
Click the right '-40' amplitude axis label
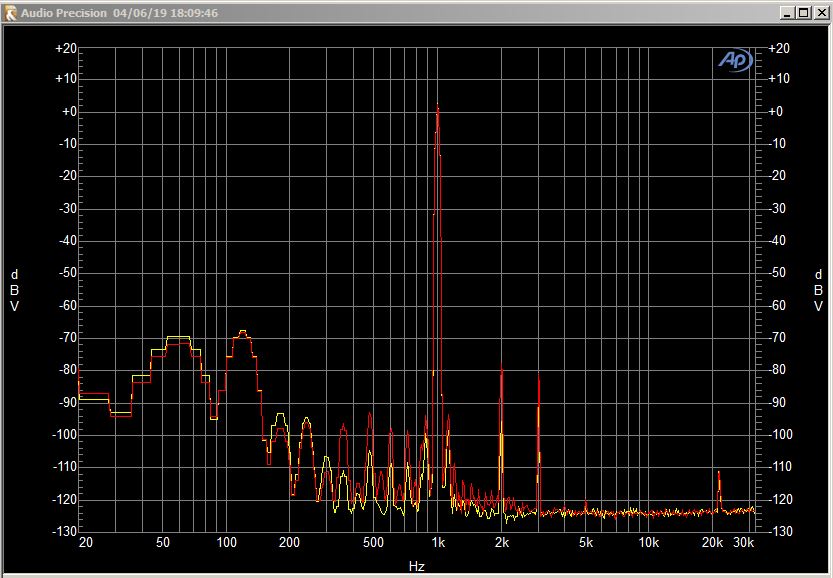(x=777, y=241)
